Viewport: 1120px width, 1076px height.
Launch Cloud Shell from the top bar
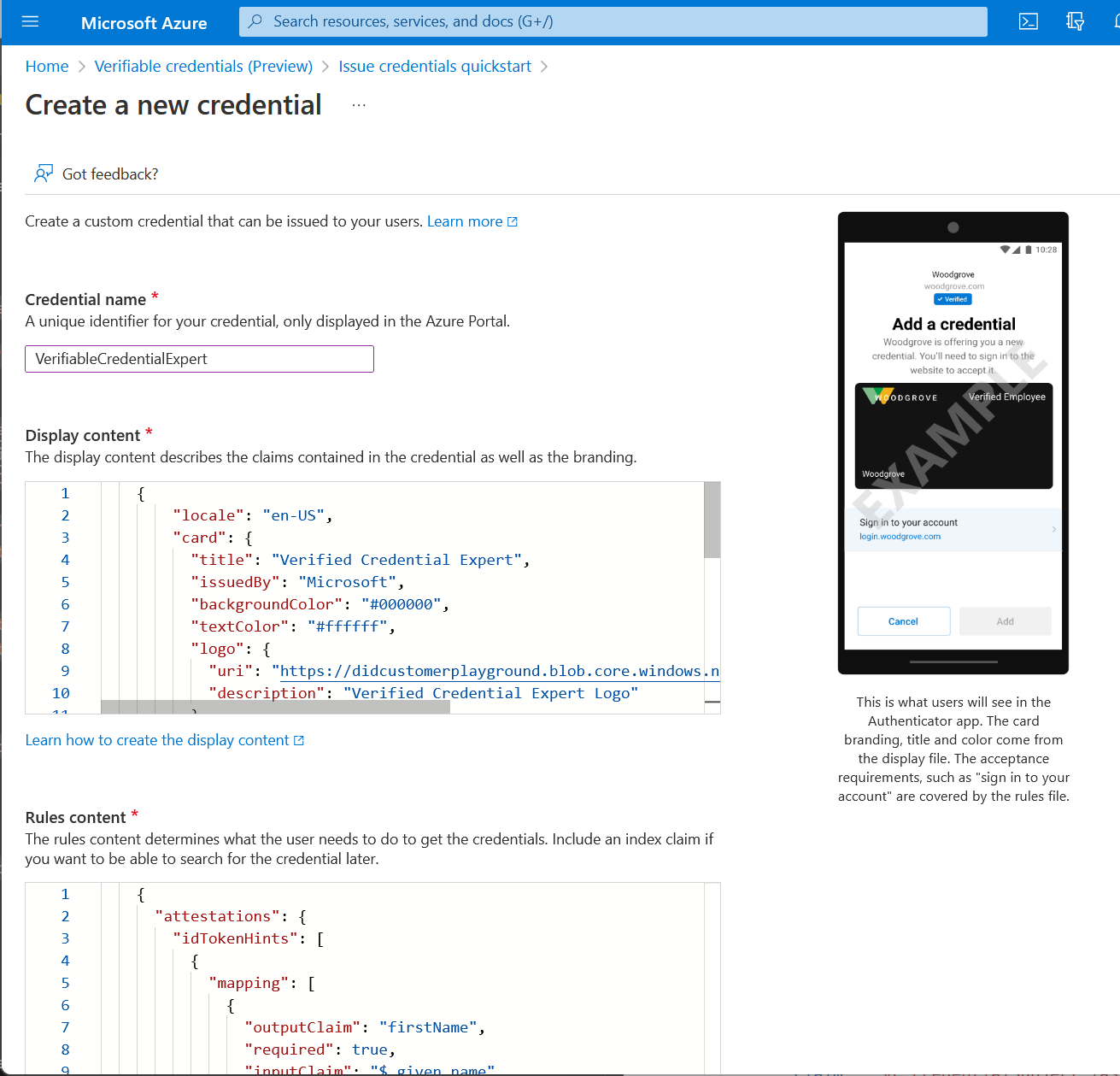(1029, 21)
